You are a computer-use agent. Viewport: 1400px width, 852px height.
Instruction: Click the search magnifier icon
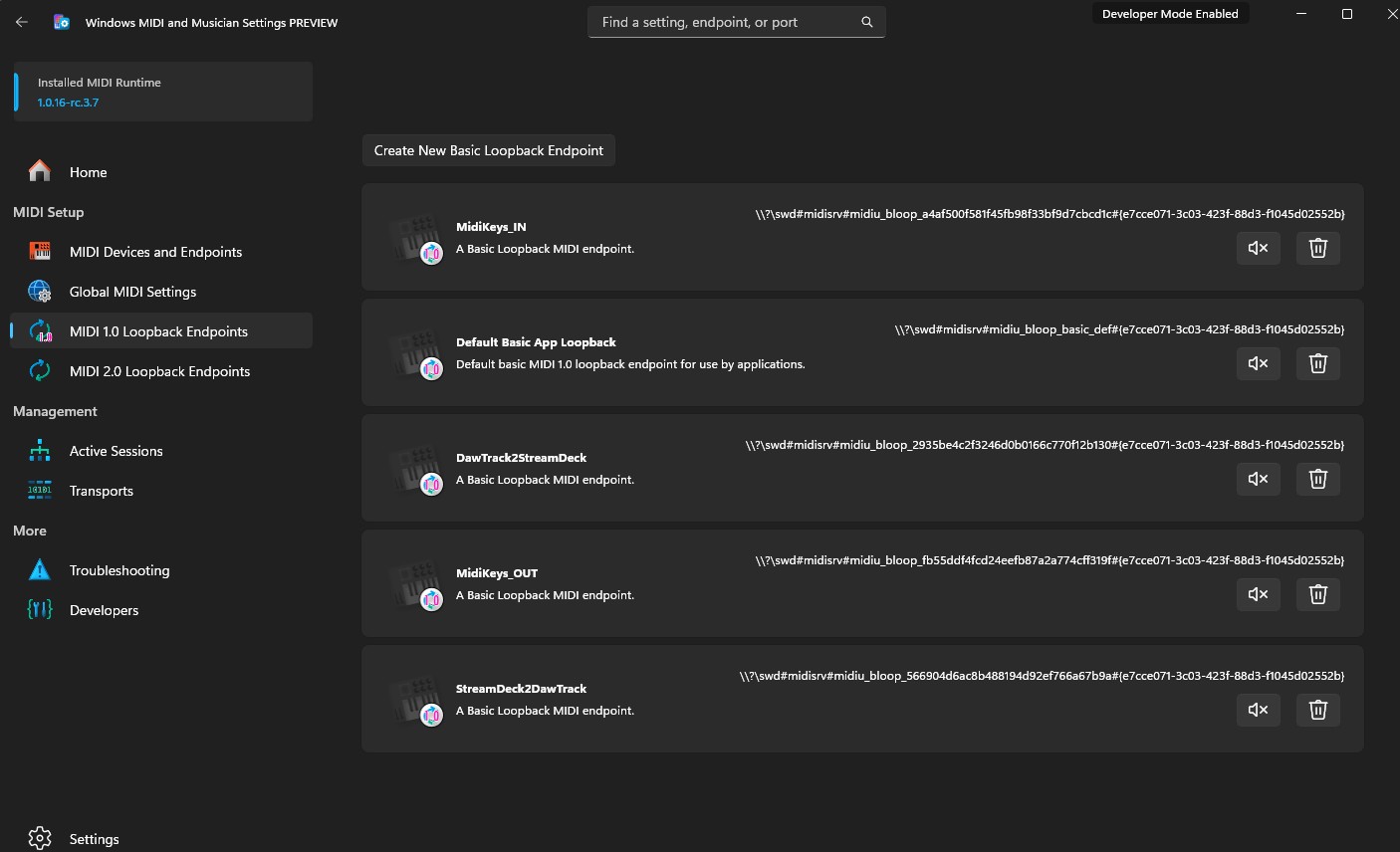pos(866,22)
